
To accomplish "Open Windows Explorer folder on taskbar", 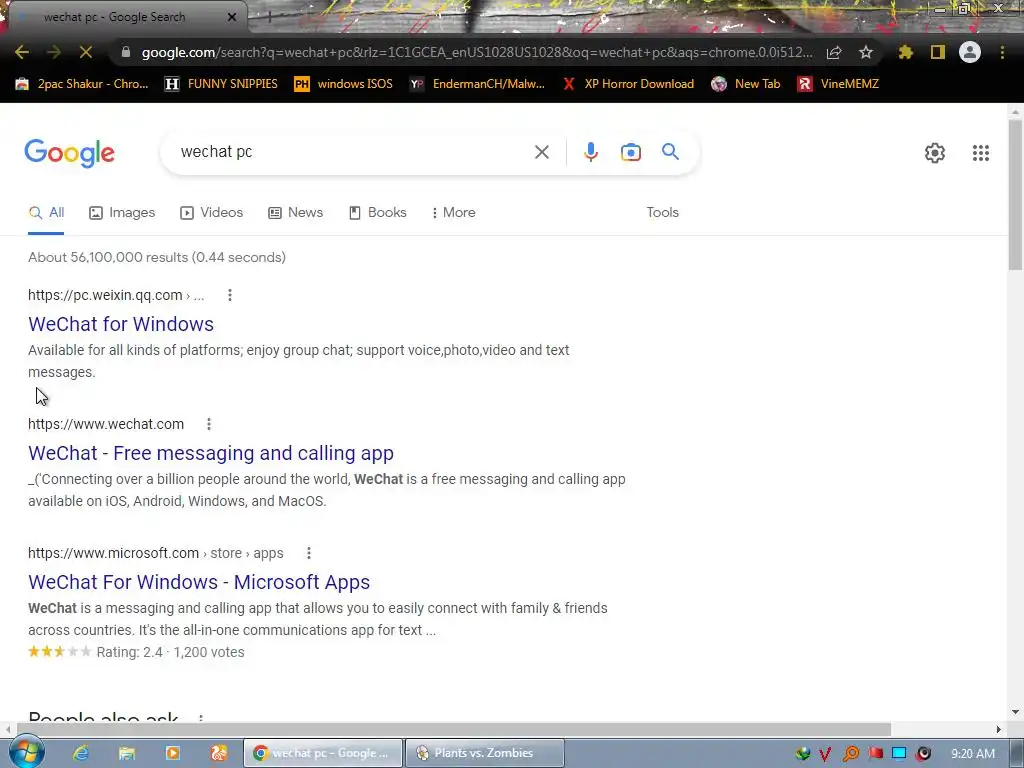I will point(127,753).
